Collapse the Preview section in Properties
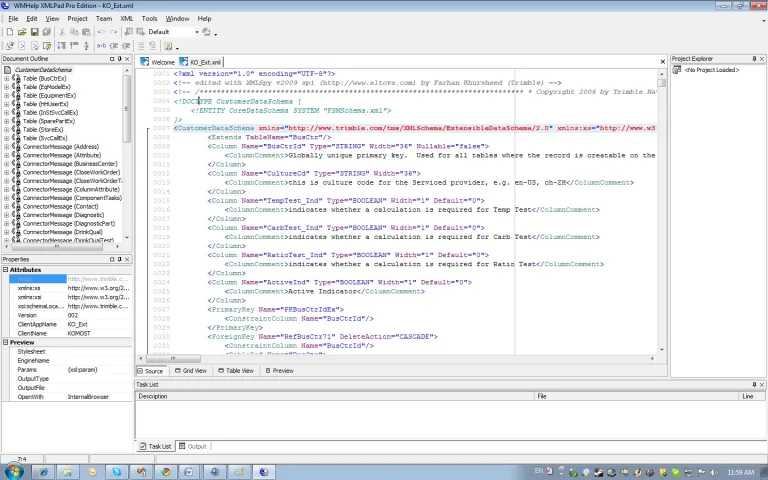This screenshot has width=768, height=480. [6, 342]
